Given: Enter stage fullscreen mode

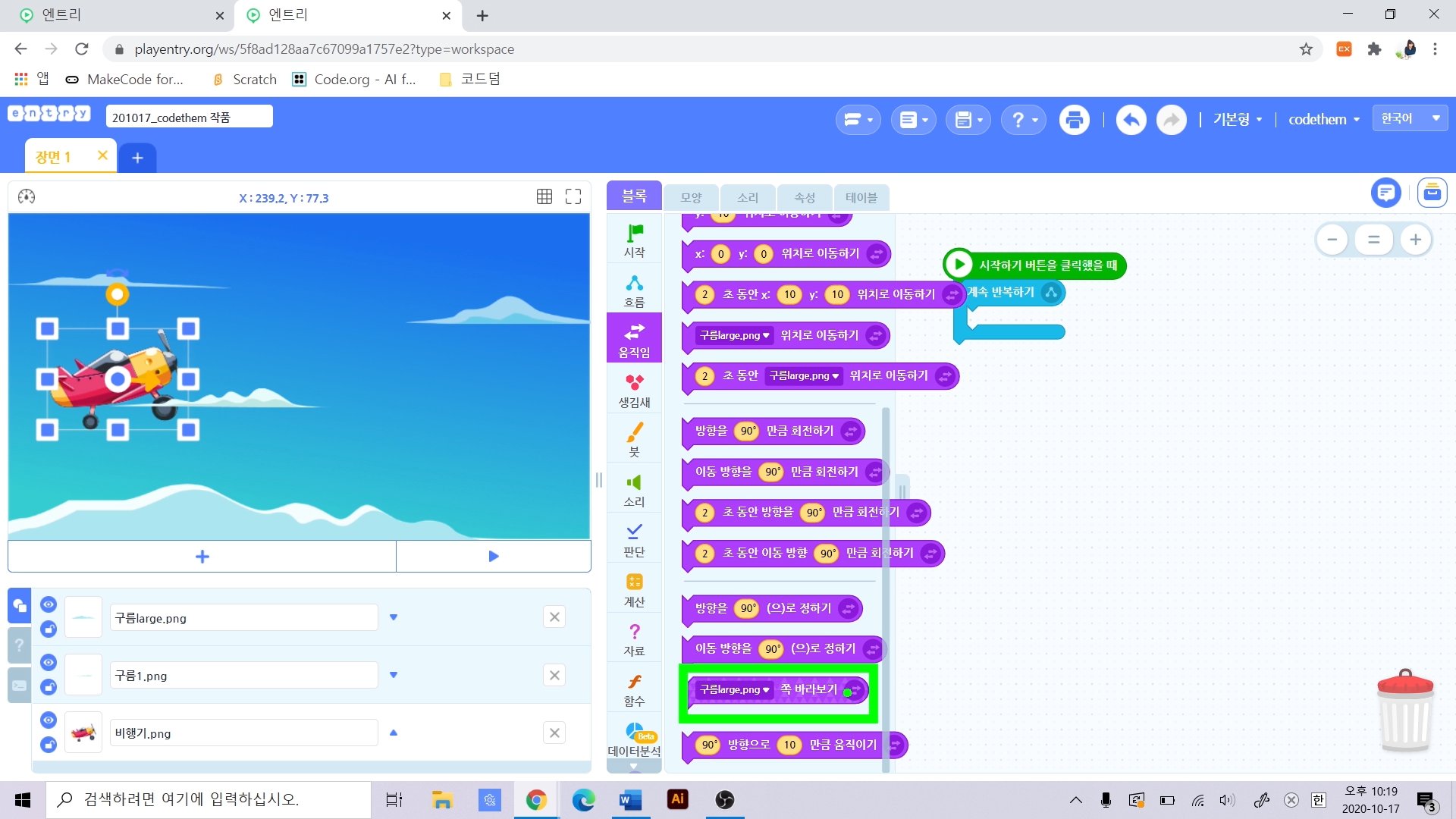Looking at the screenshot, I should (x=573, y=197).
